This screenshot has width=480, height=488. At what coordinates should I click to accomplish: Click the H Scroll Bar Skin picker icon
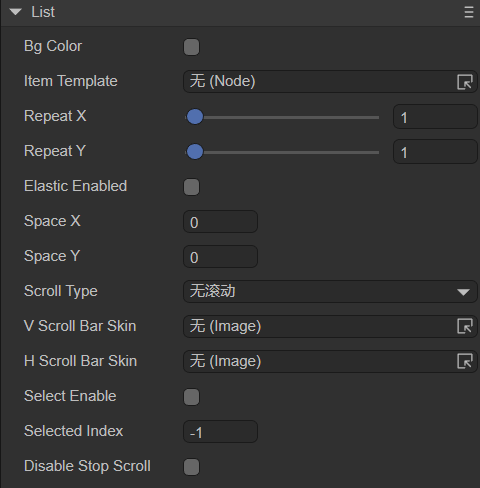pyautogui.click(x=465, y=361)
